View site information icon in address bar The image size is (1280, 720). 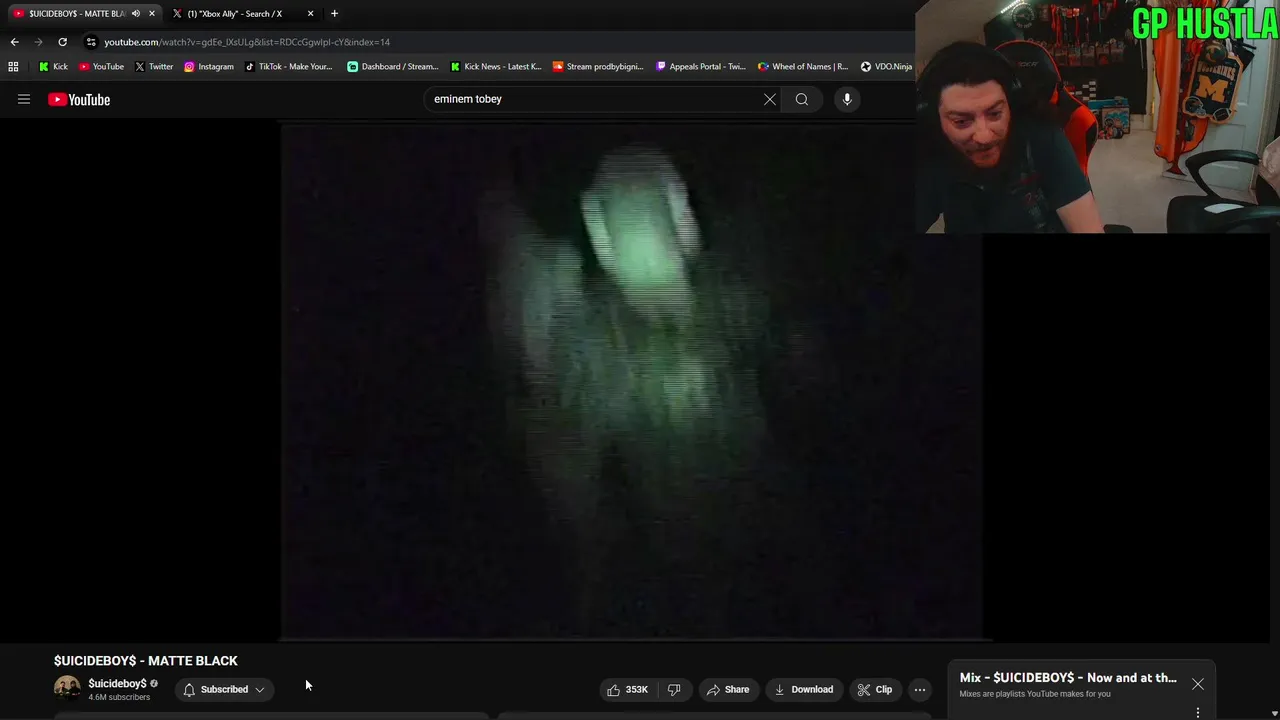click(x=91, y=42)
